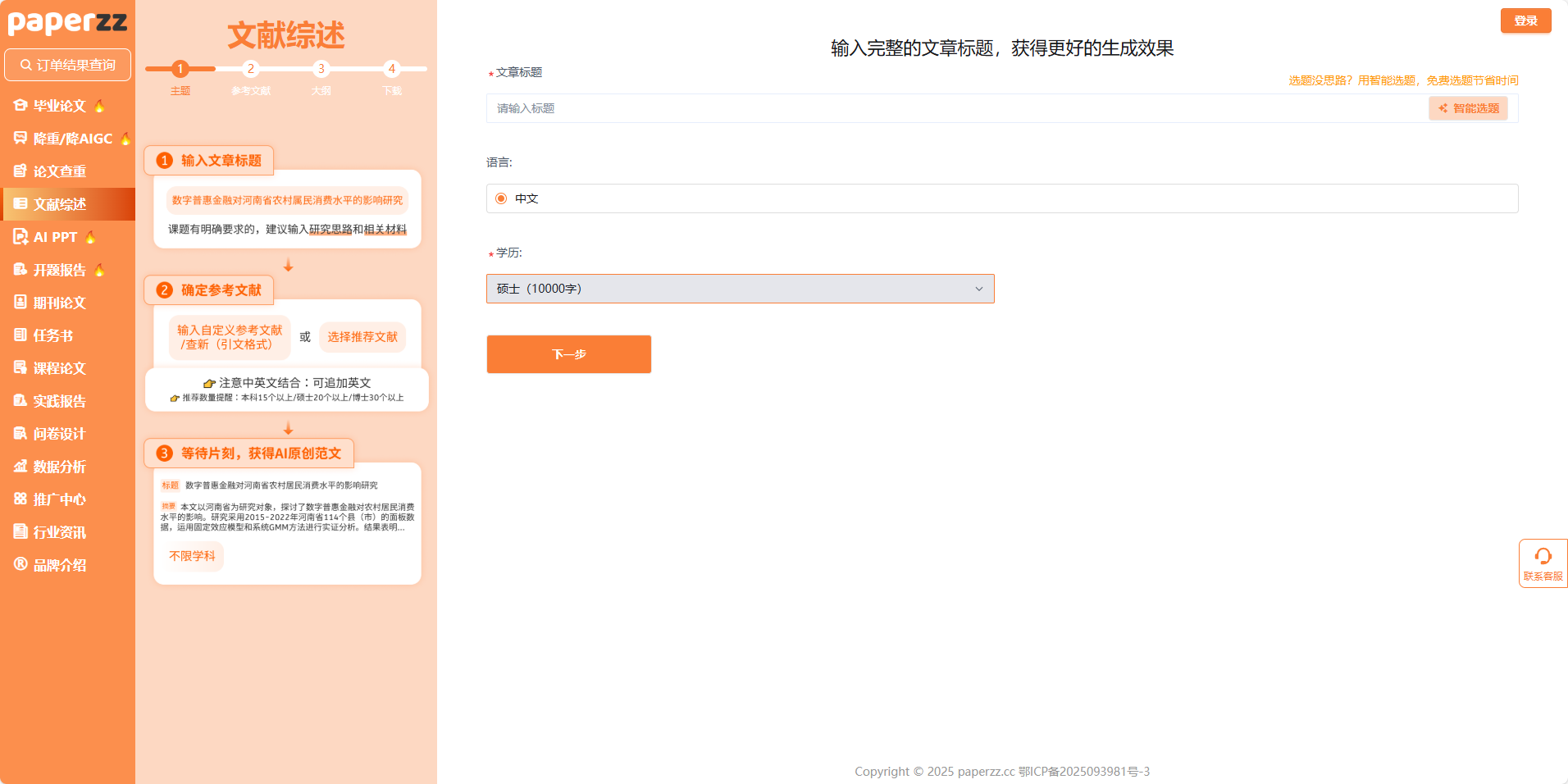
Task: Open 期刊论文 in the sidebar menu
Action: click(59, 303)
